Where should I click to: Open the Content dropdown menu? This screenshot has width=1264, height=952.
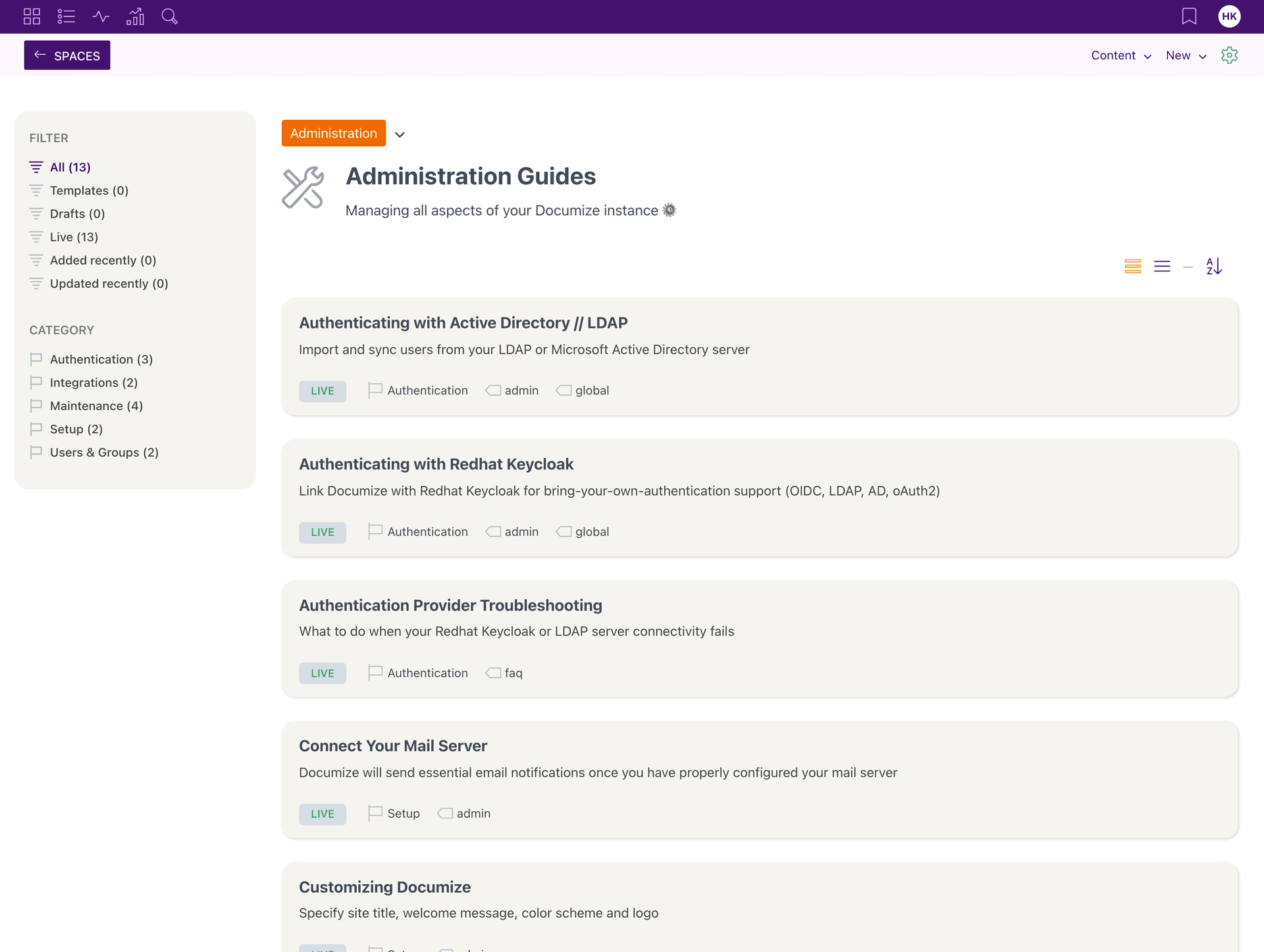pos(1121,55)
